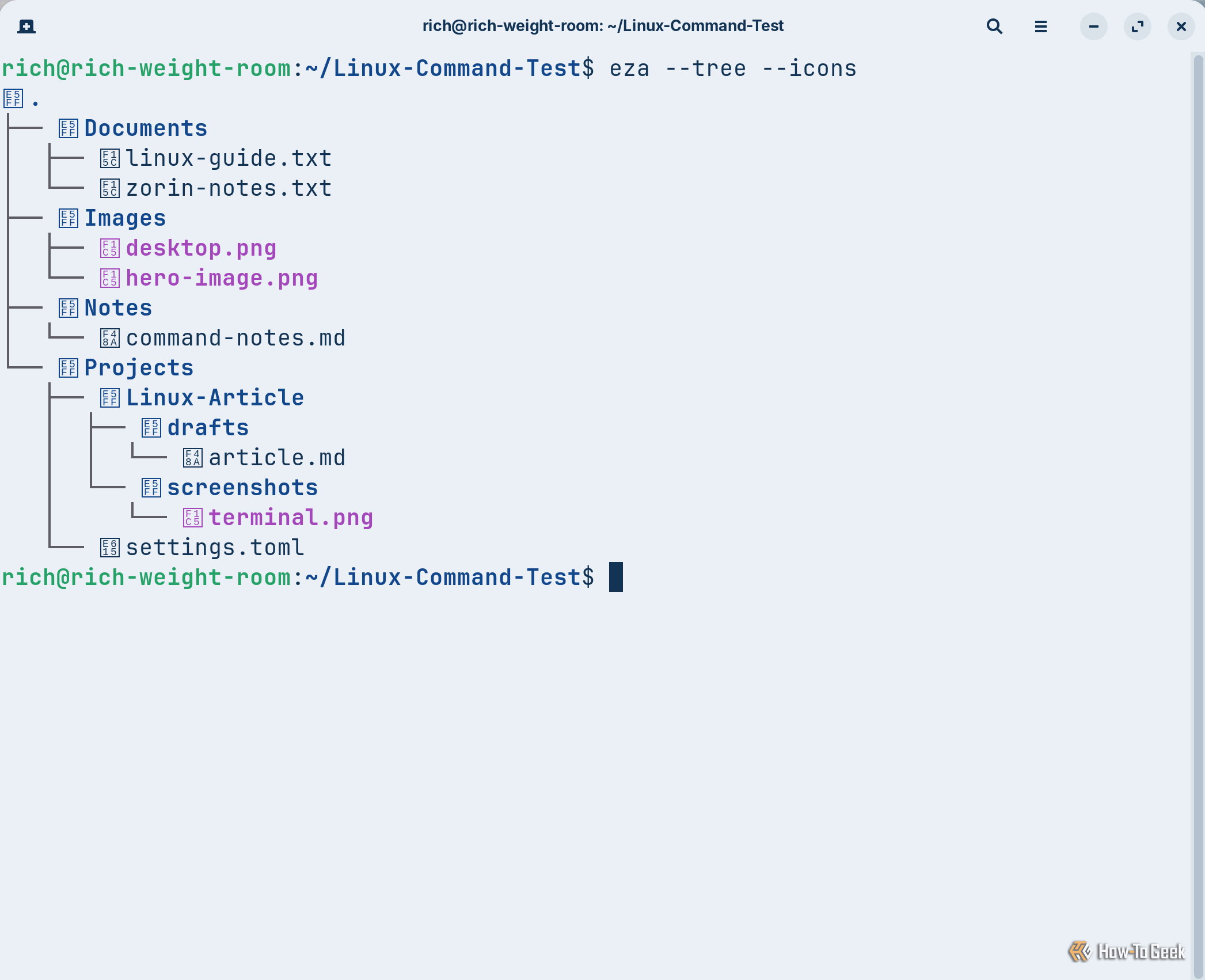Click the markdown icon beside article.md
The image size is (1205, 980).
pyautogui.click(x=193, y=458)
